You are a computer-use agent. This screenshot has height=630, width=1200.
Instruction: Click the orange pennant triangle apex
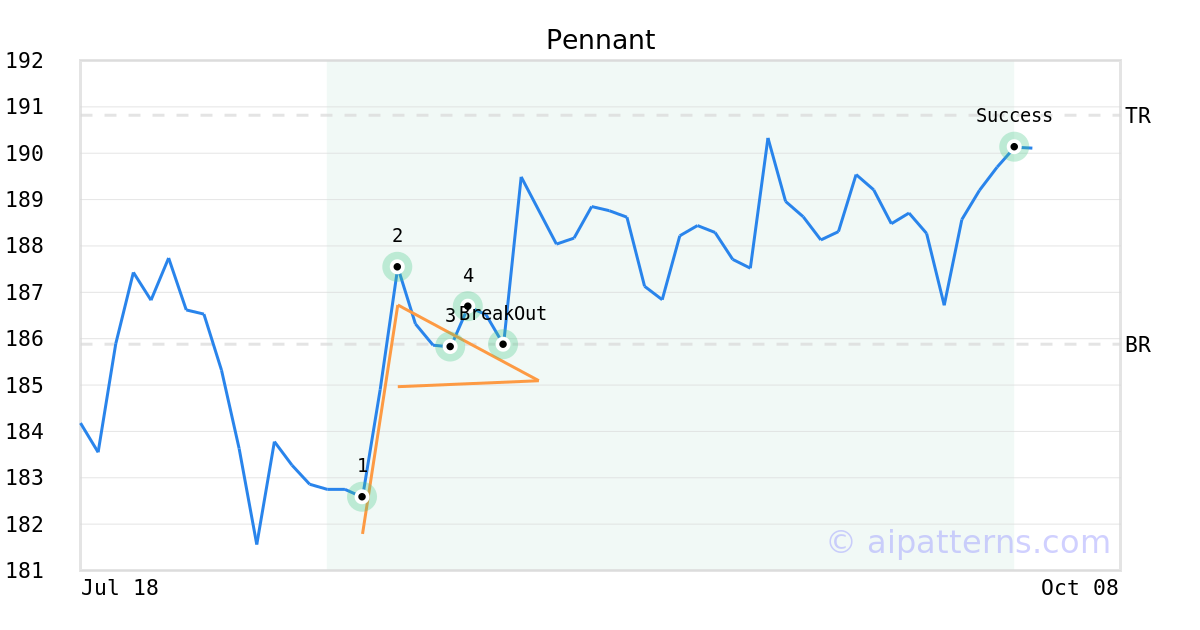[x=538, y=380]
